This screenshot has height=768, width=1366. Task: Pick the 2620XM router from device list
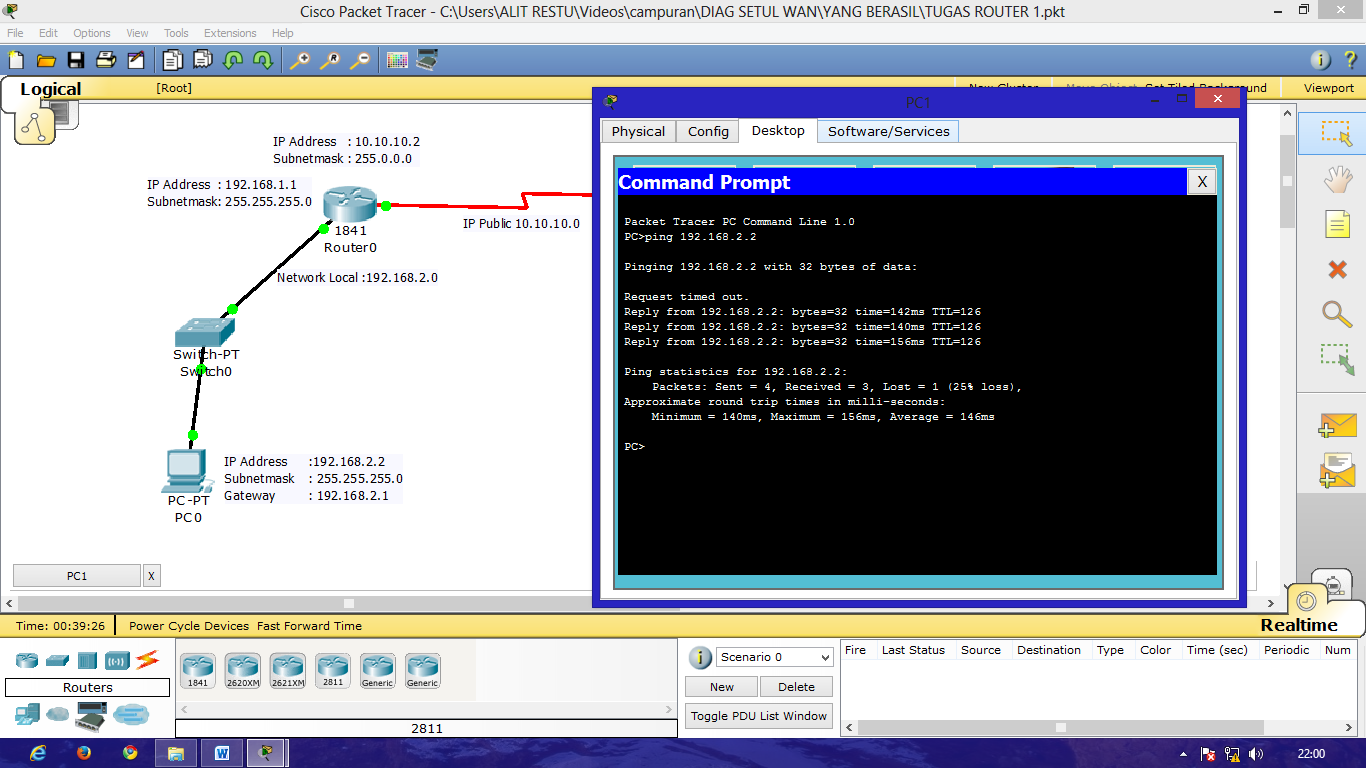(243, 670)
